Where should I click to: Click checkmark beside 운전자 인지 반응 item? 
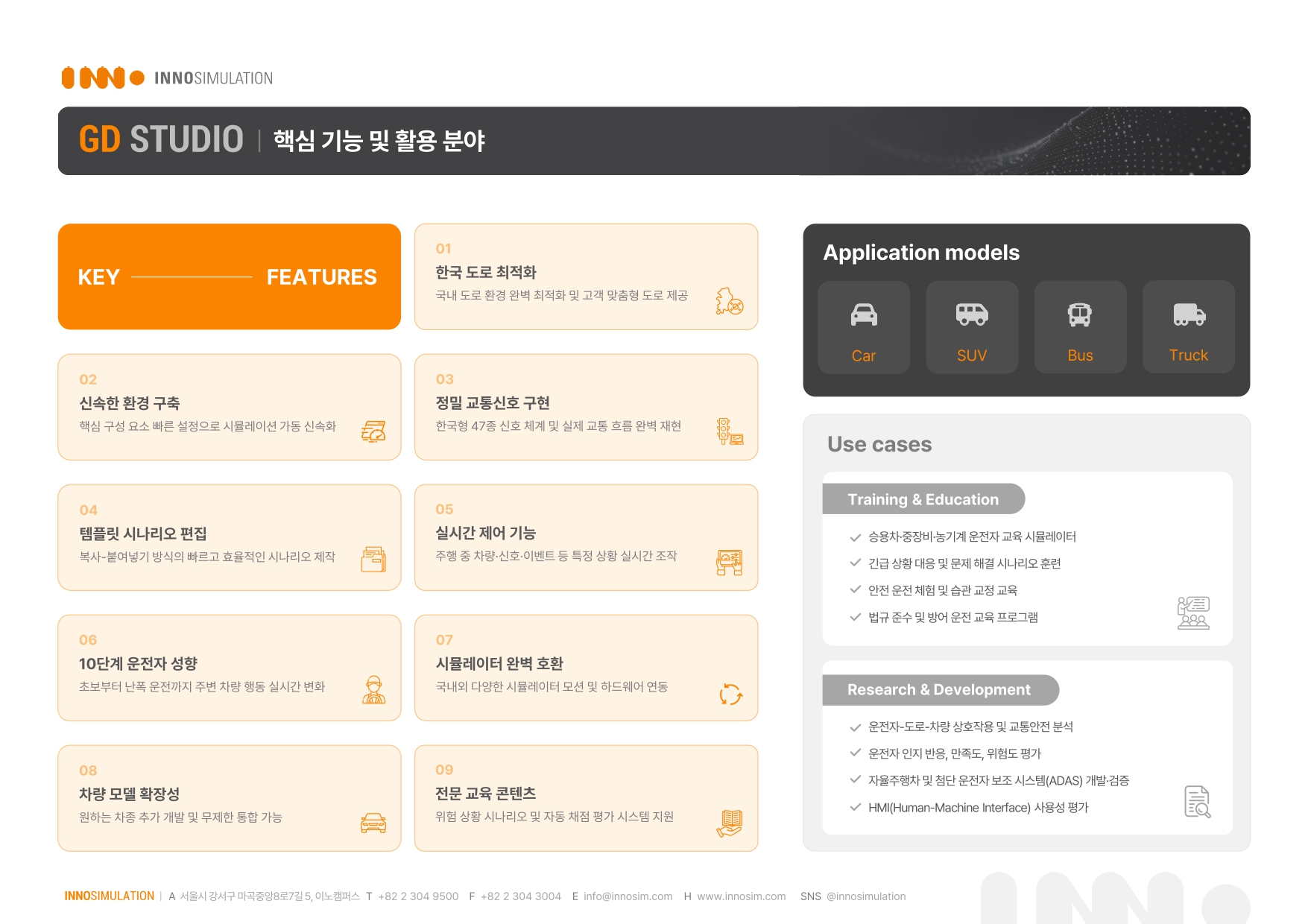click(x=856, y=753)
